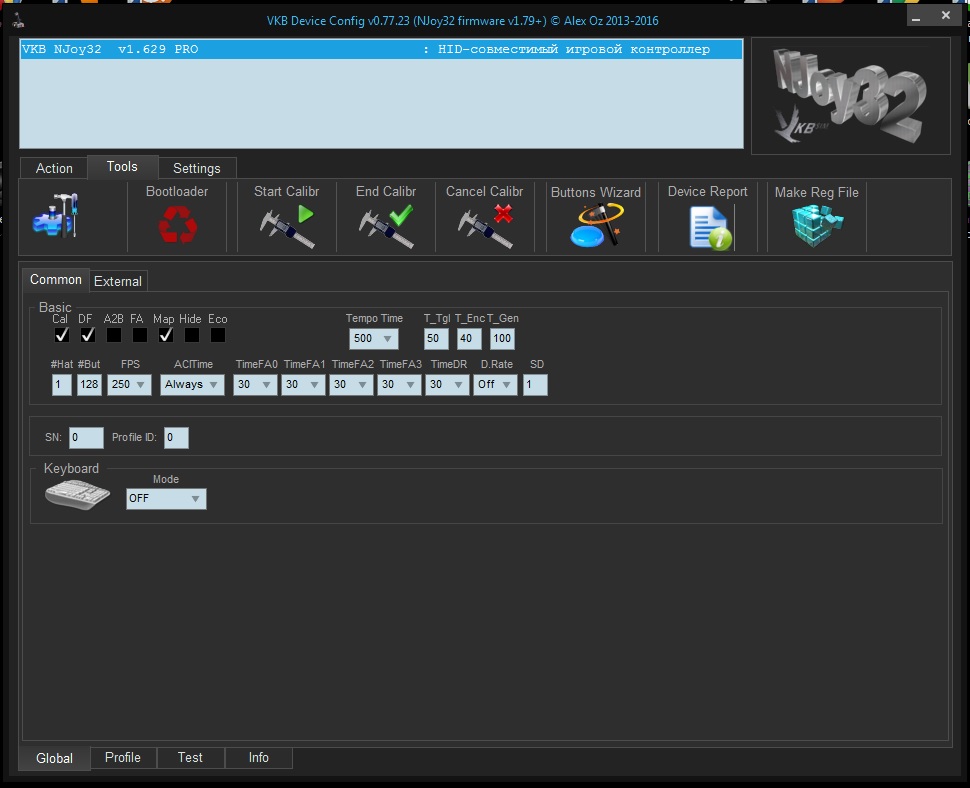Screen dimensions: 970x788
Task: Minimize the VKB Device Config window
Action: [x=916, y=16]
